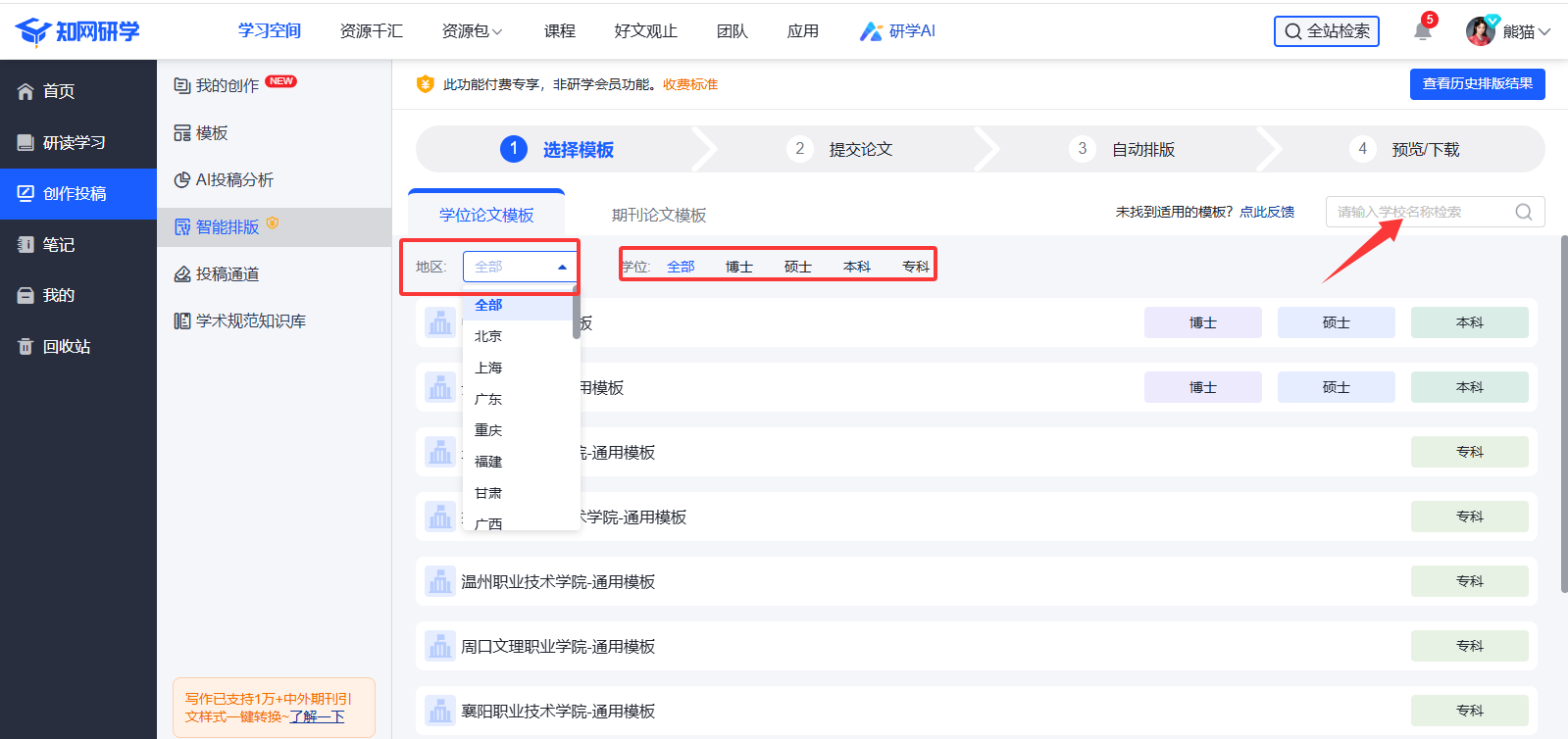Click the 知网研学 logo

[x=78, y=31]
